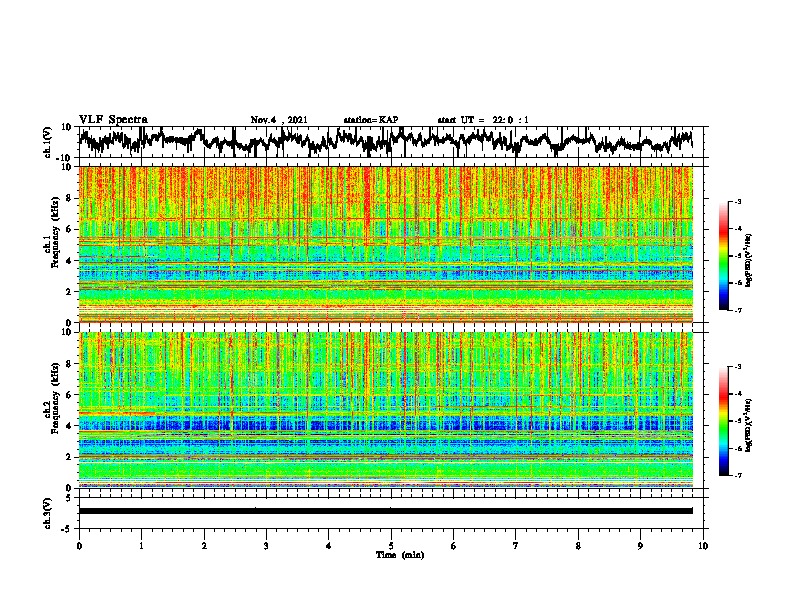Click time axis tick label "1"
Viewport: 792px width, 612px height.
tap(141, 546)
